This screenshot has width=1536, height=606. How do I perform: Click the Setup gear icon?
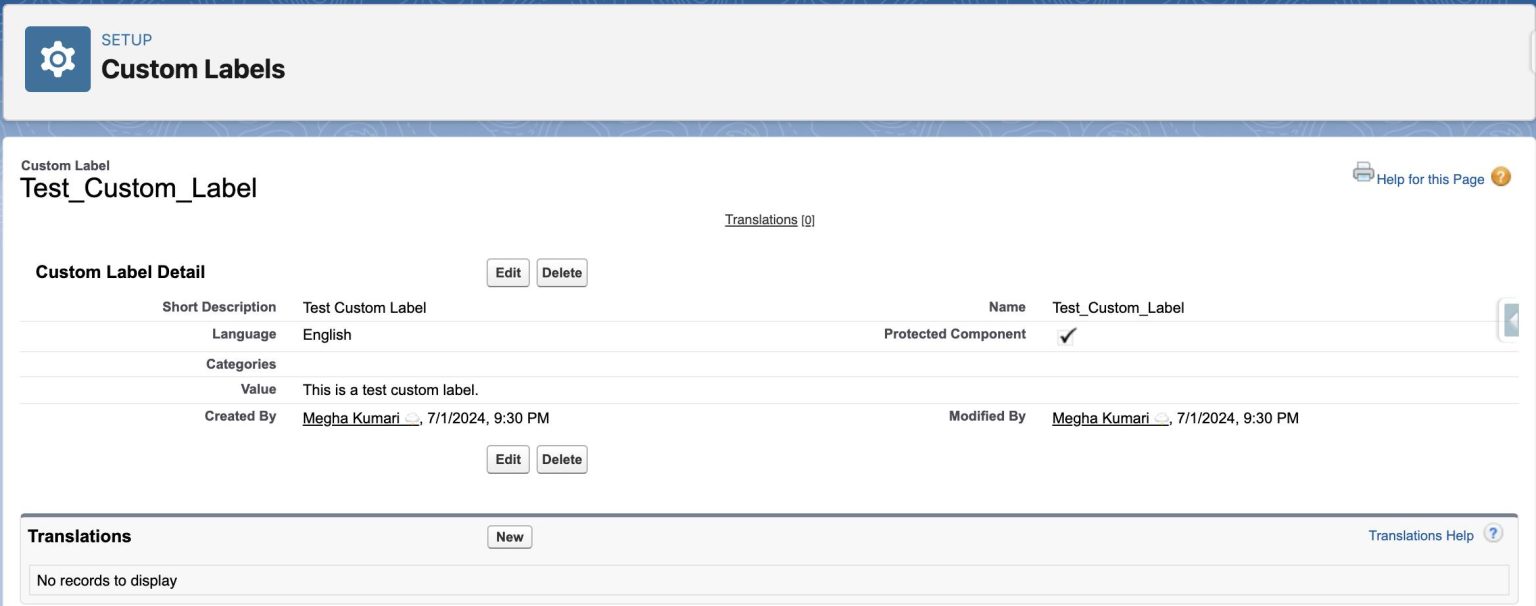point(57,60)
